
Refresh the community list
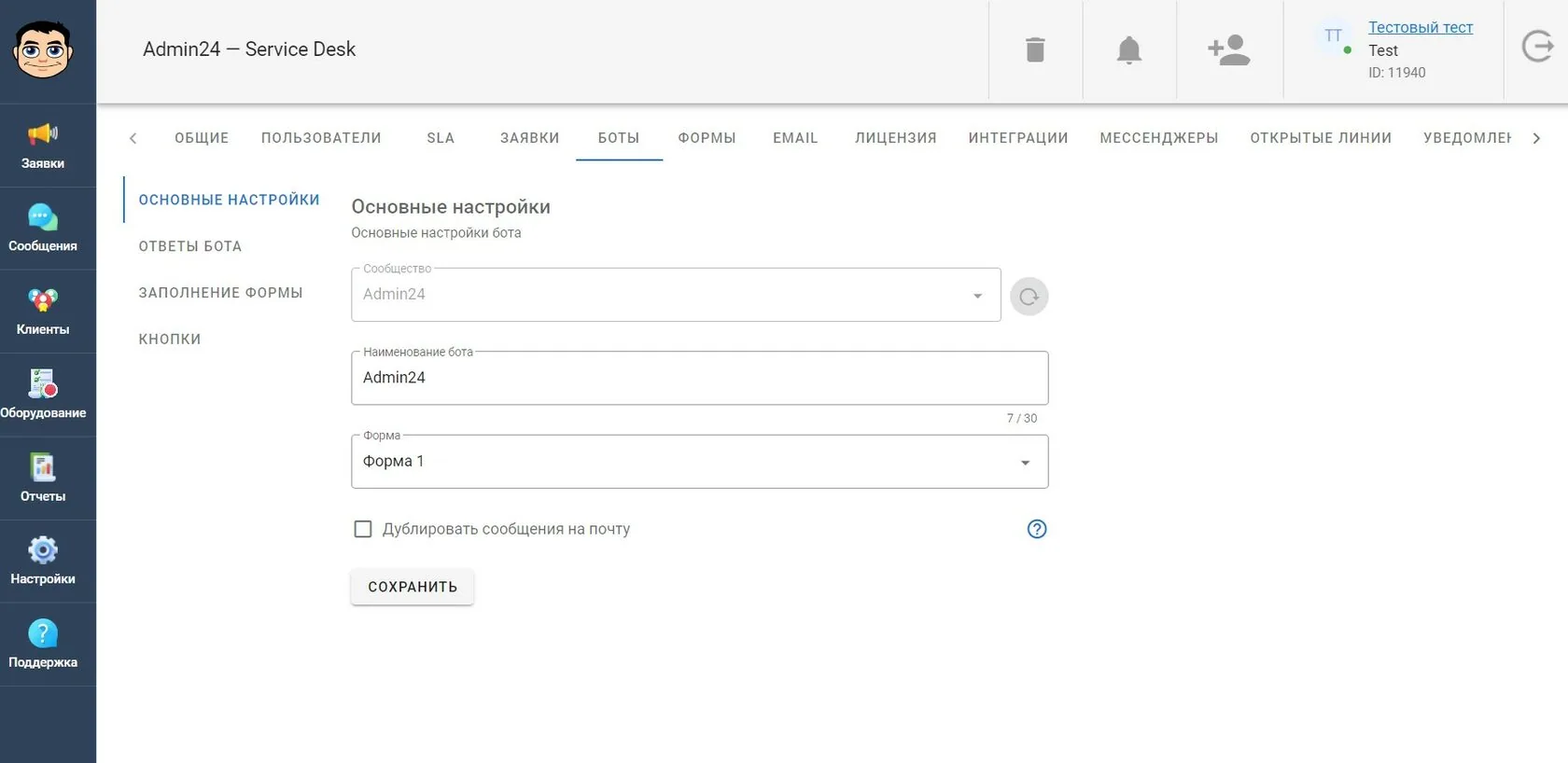pos(1029,297)
